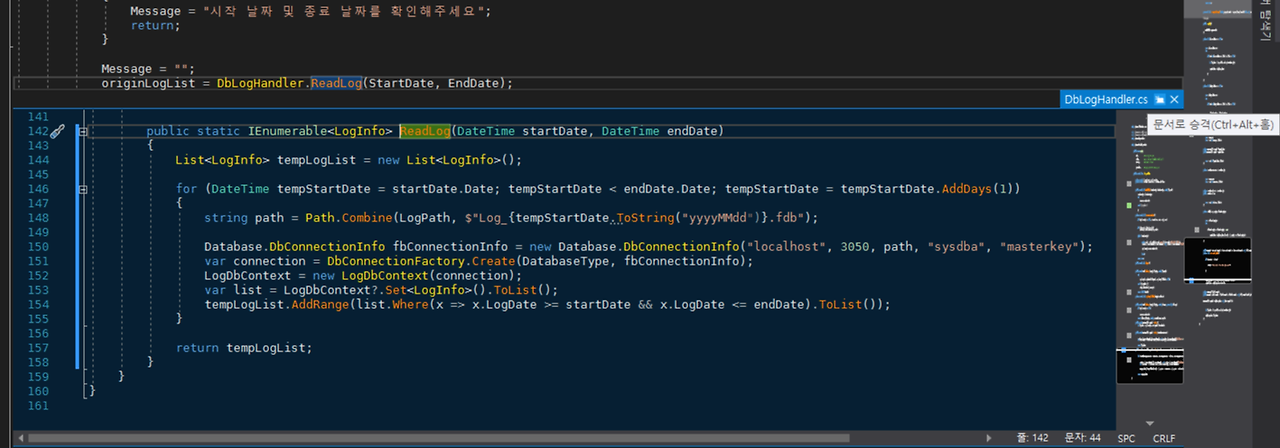Collapse the ReadLog method at line 142
This screenshot has width=1280, height=448.
tap(83, 131)
